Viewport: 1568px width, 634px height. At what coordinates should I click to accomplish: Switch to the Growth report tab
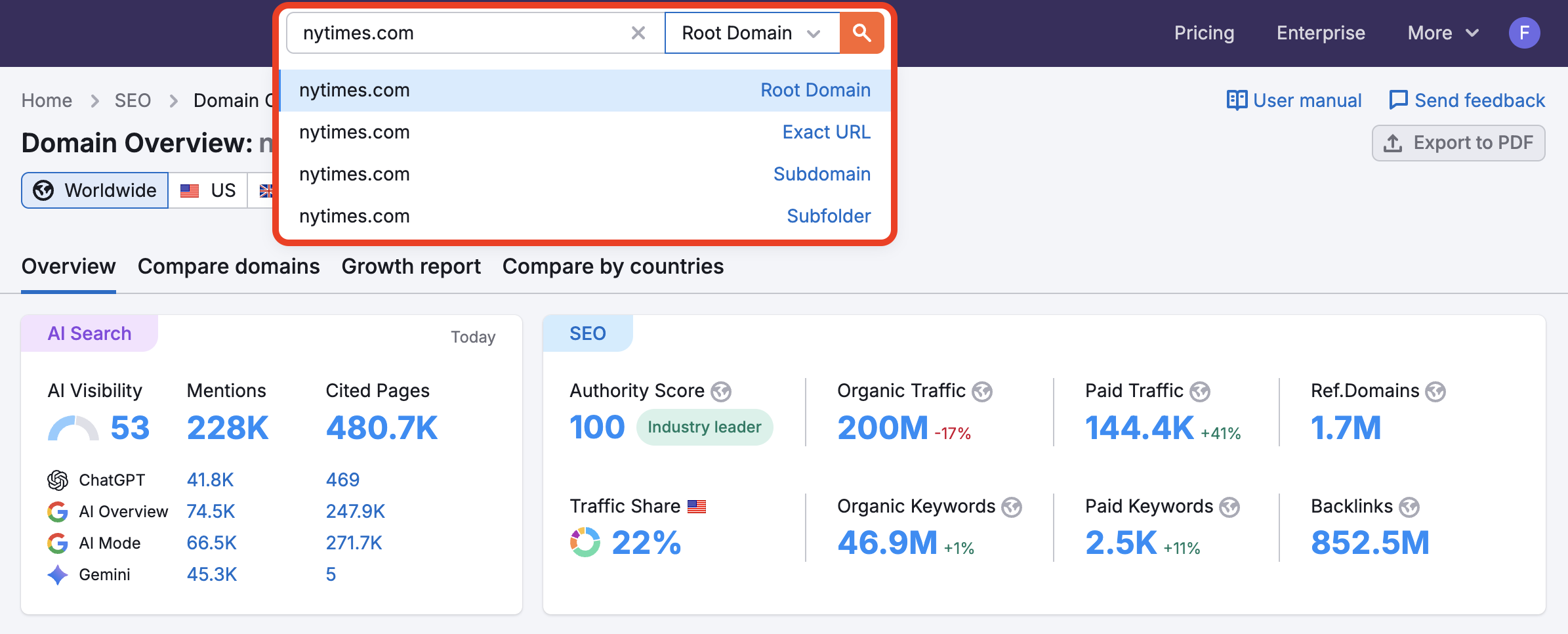pyautogui.click(x=411, y=266)
